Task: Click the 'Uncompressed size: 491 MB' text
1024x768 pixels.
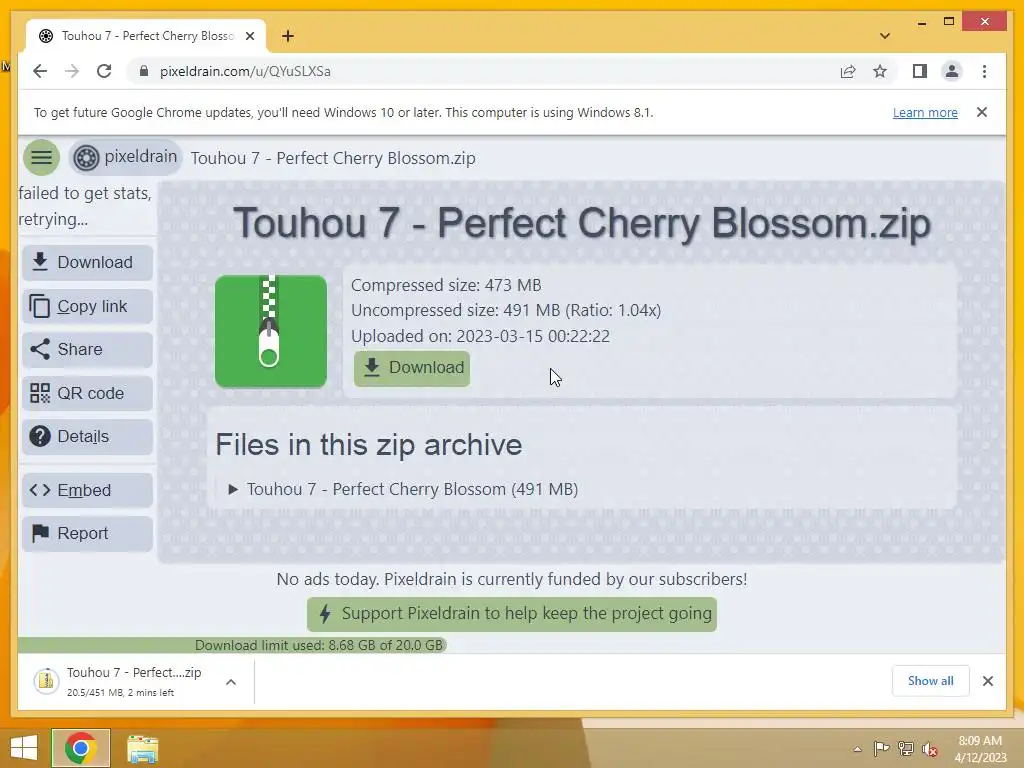Action: click(506, 310)
